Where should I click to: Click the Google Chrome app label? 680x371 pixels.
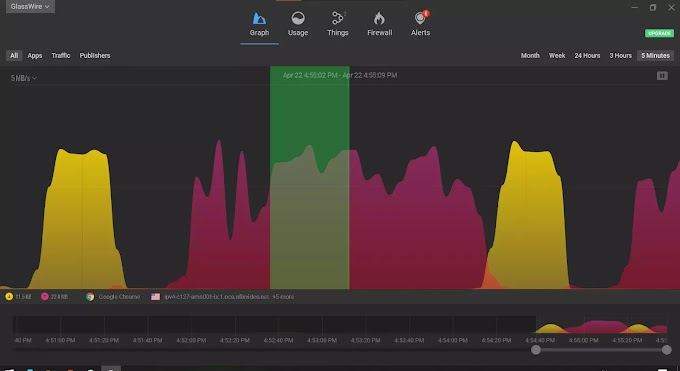(x=119, y=297)
